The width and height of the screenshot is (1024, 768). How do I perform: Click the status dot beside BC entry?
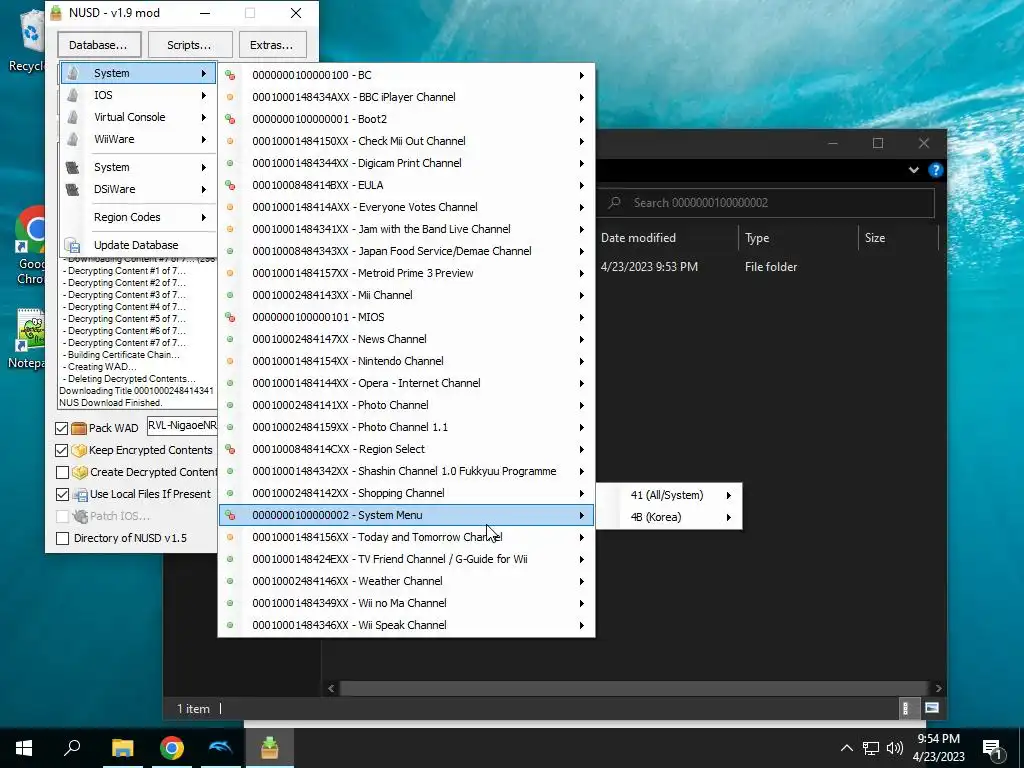(230, 75)
